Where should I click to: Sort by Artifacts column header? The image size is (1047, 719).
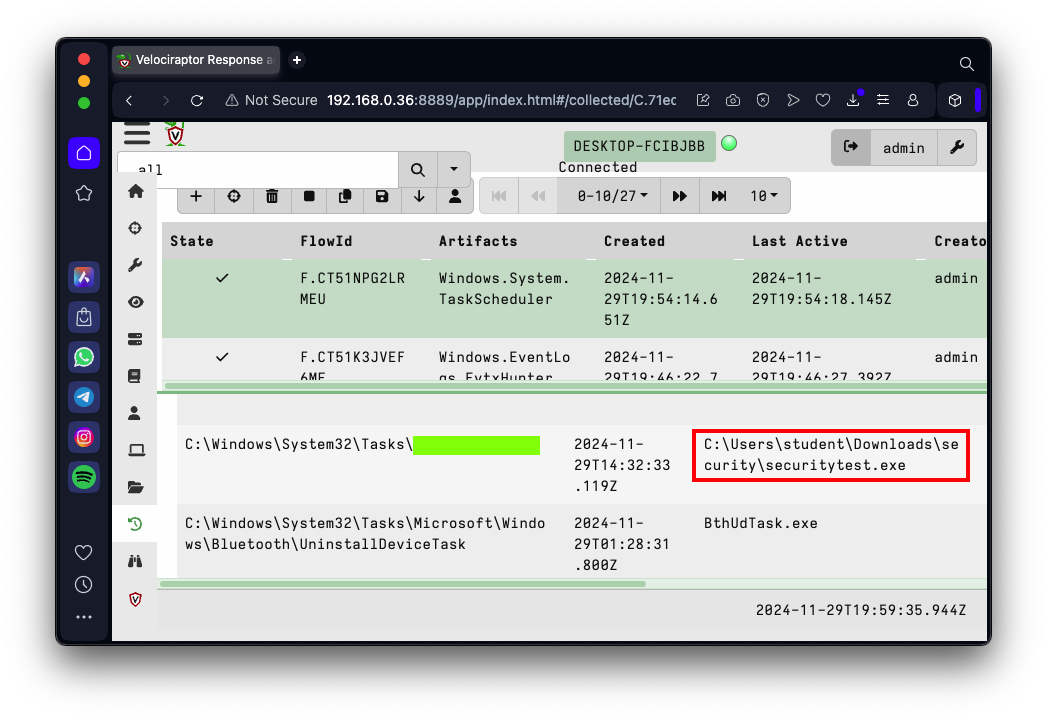click(478, 241)
